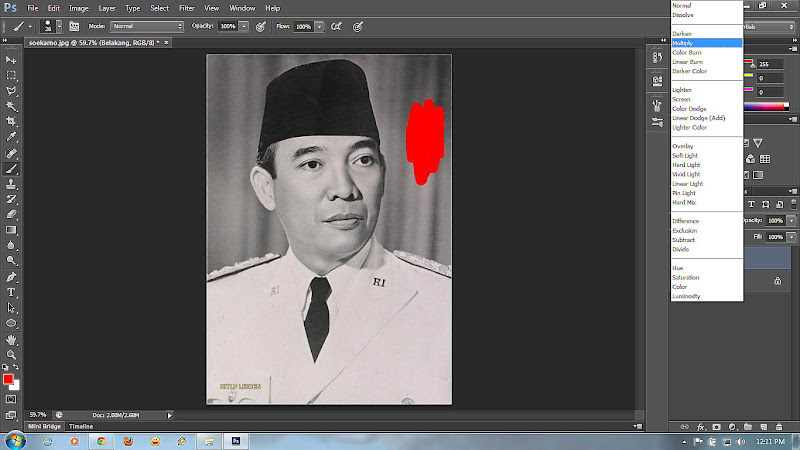Toggle Quick Mask mode
This screenshot has height=450, width=800.
click(x=11, y=399)
